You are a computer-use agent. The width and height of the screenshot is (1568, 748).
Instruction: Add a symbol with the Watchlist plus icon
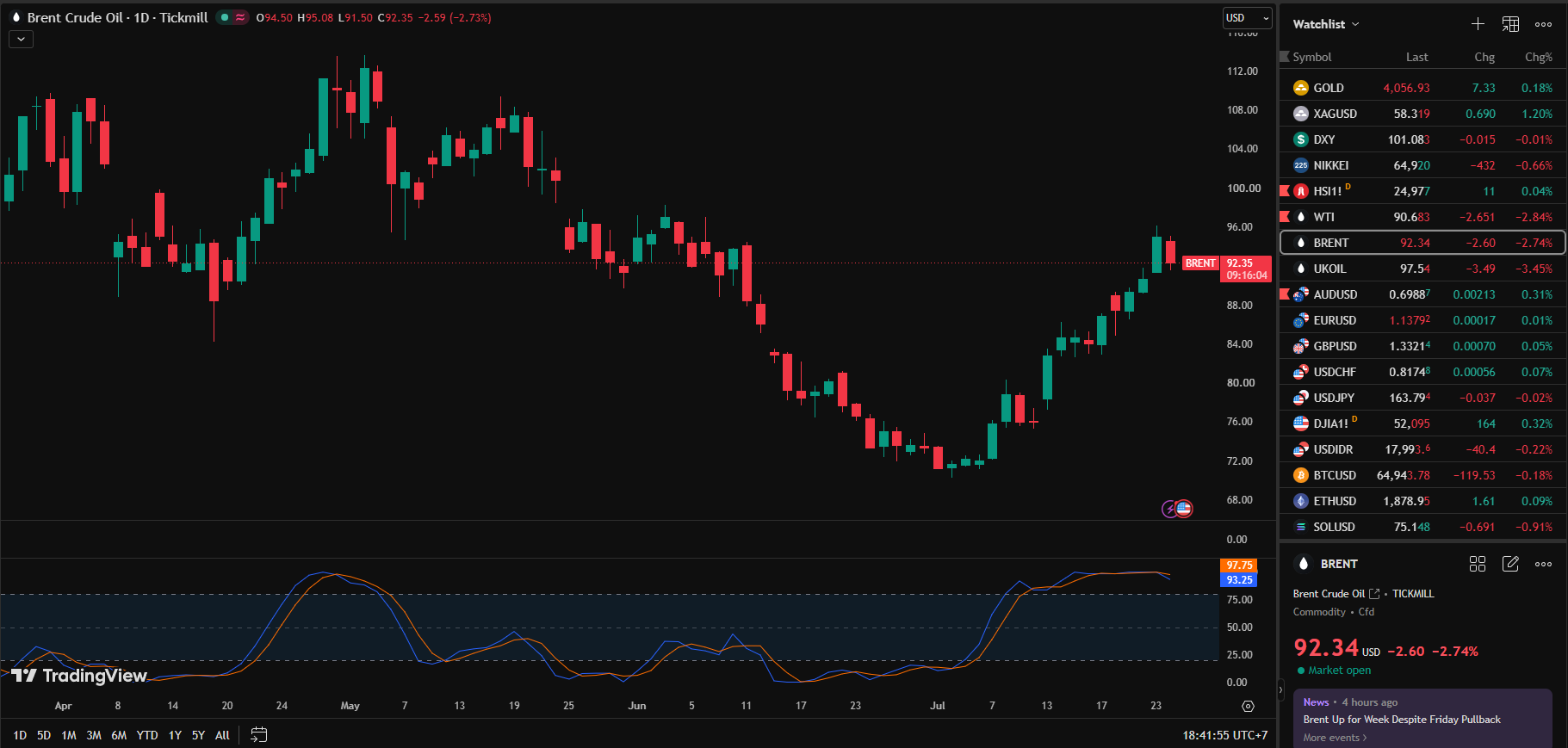[x=1478, y=24]
